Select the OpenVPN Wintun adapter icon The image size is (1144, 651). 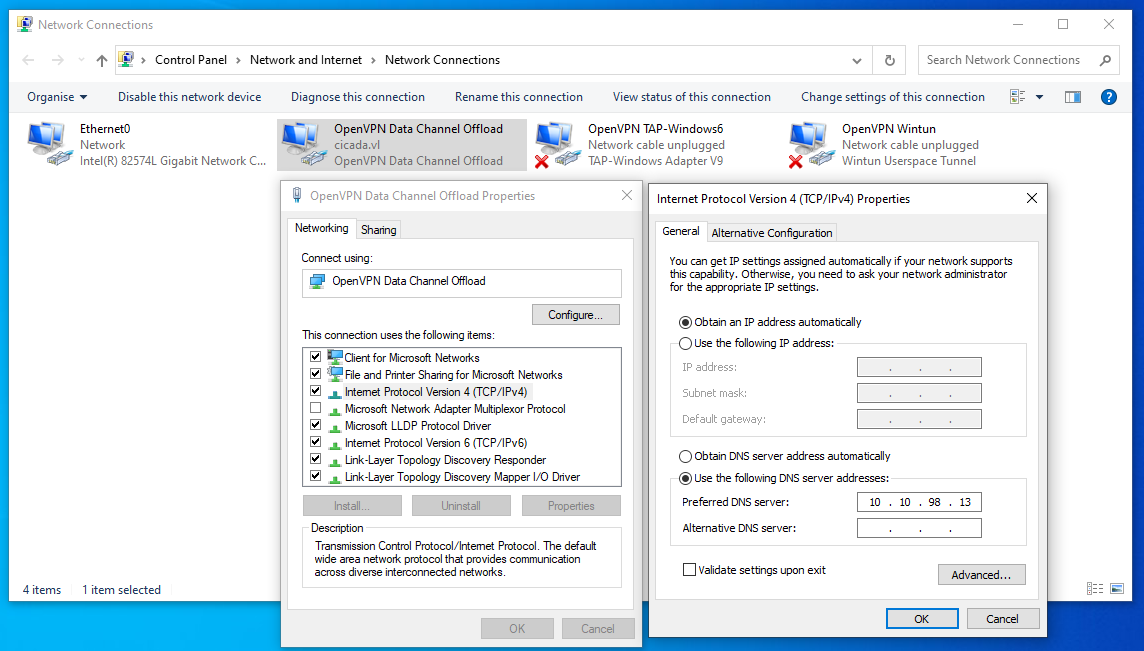pos(812,145)
